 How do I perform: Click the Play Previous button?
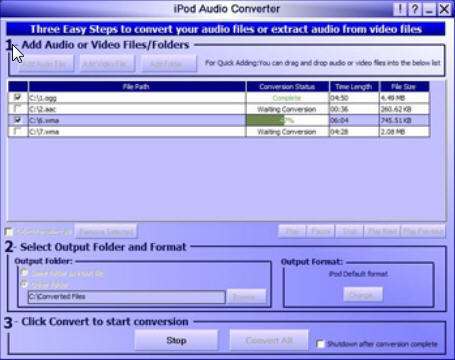tap(423, 231)
